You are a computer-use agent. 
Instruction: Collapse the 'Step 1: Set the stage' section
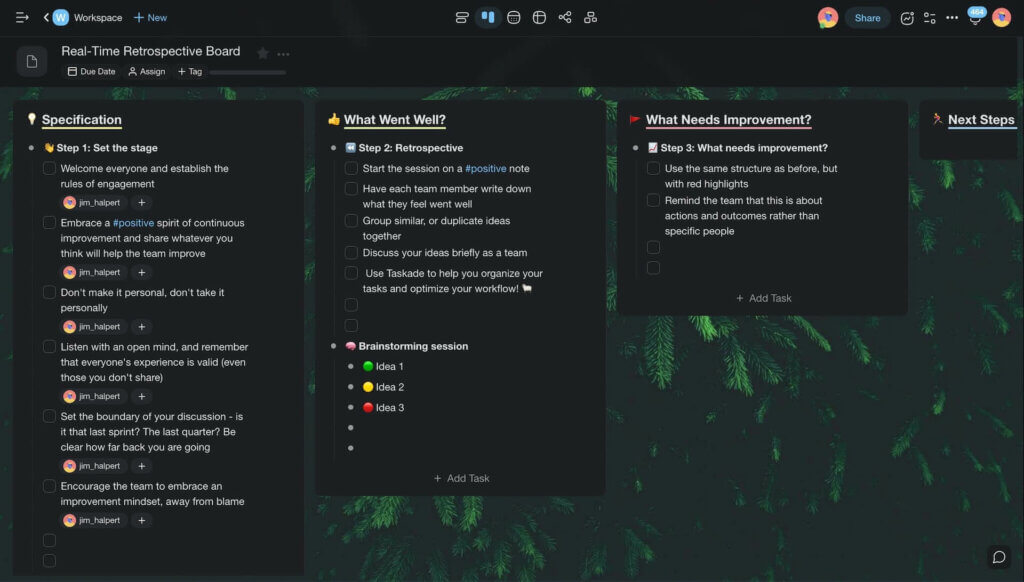(33, 148)
